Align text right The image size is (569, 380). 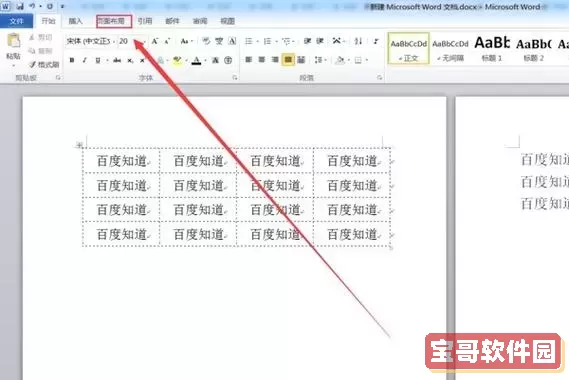click(x=275, y=60)
